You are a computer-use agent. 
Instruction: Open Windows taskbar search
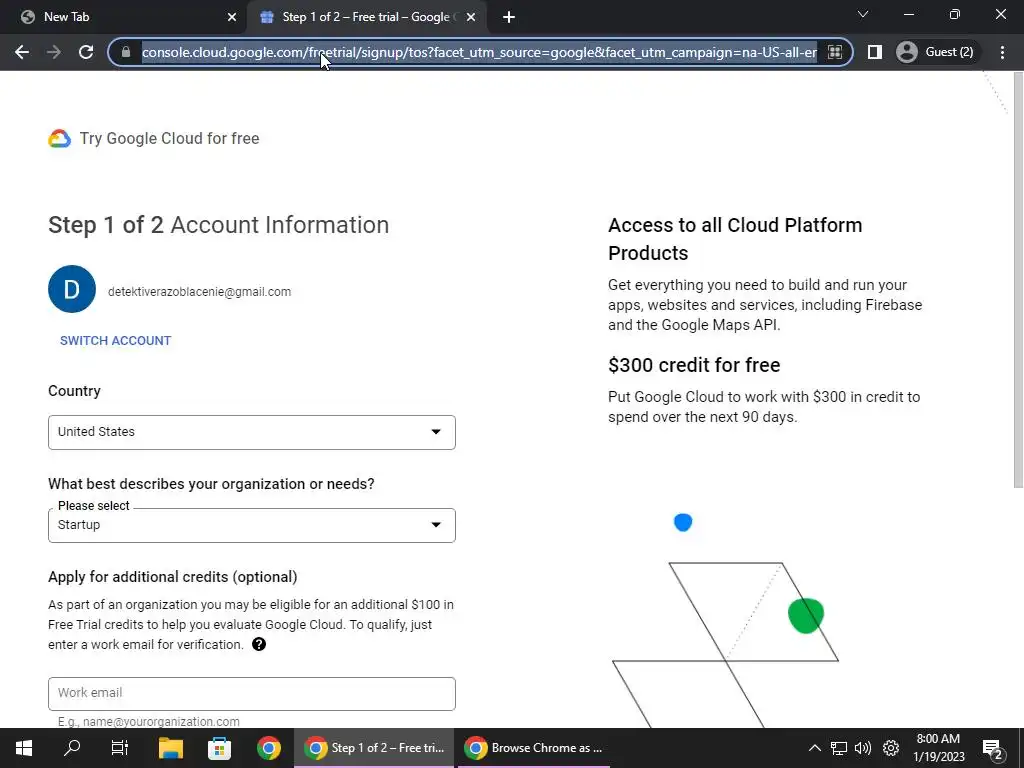(72, 748)
